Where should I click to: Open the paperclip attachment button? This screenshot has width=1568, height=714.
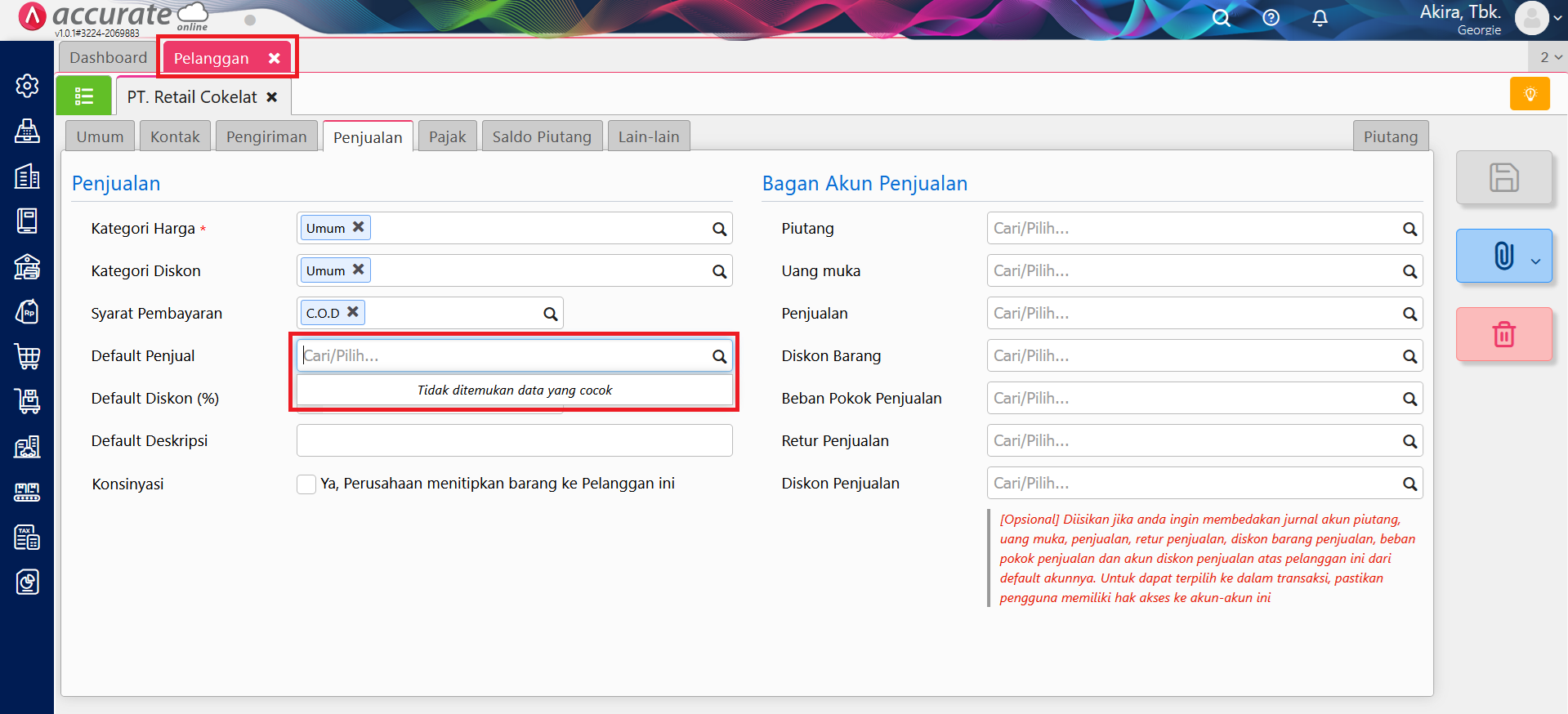click(1503, 256)
